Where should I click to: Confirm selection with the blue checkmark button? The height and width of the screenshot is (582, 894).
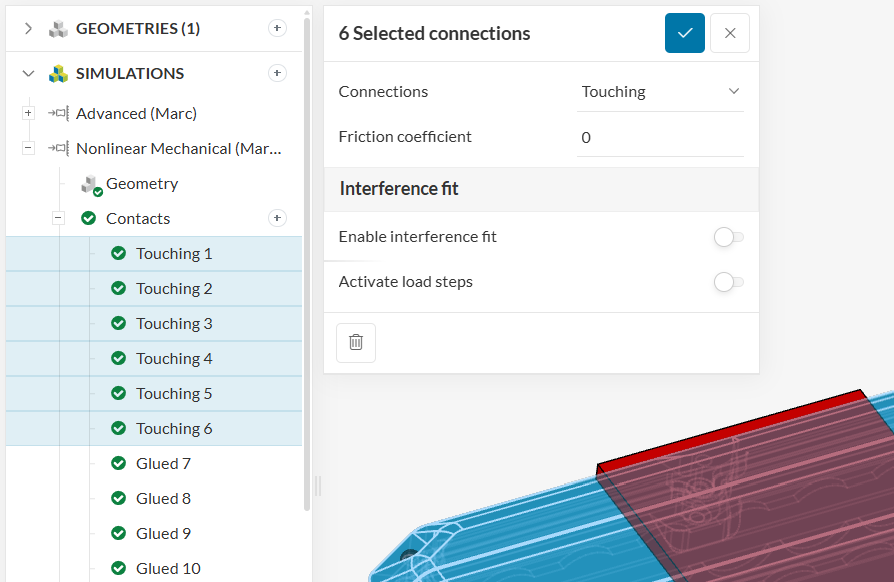tap(685, 33)
